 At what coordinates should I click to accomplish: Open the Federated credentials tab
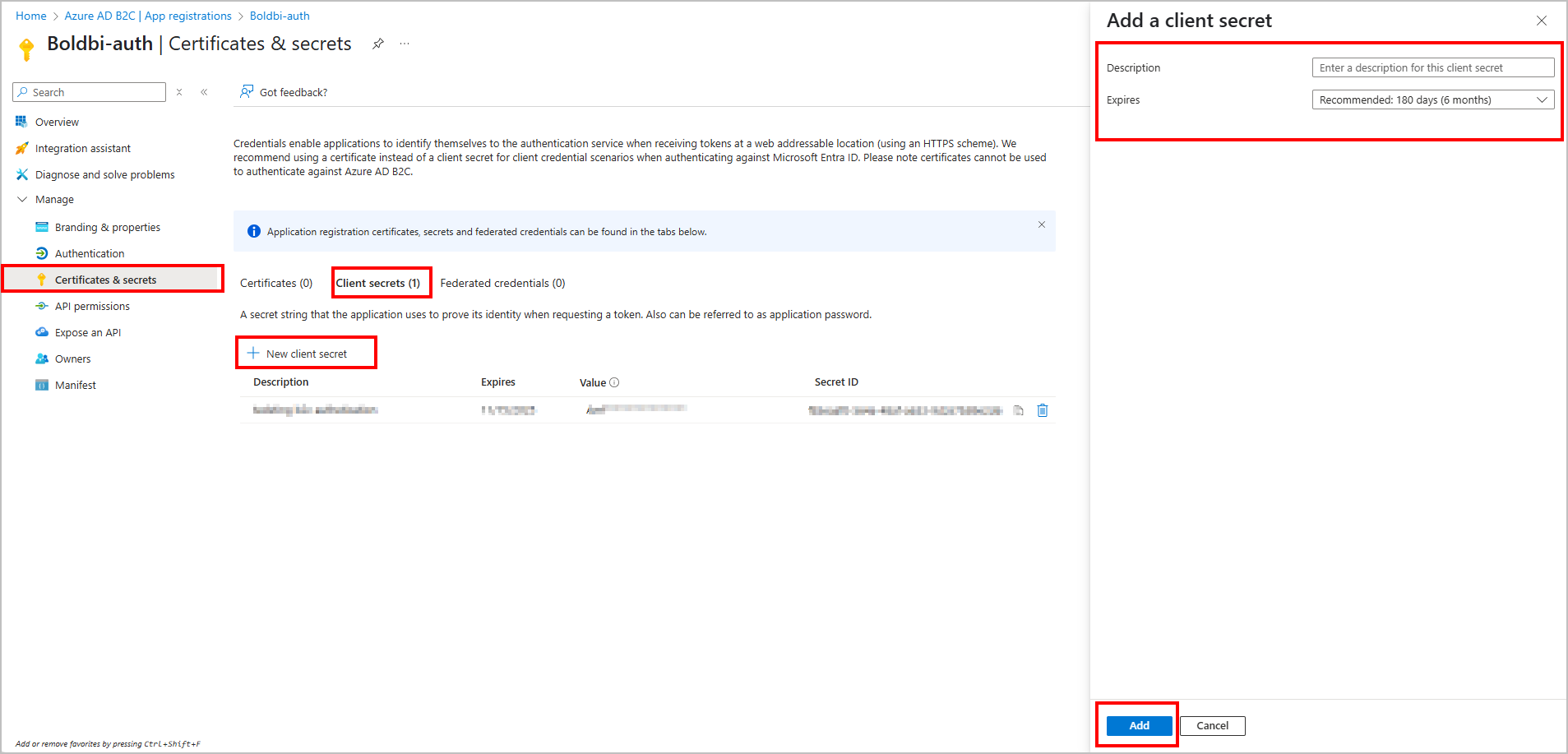click(502, 283)
